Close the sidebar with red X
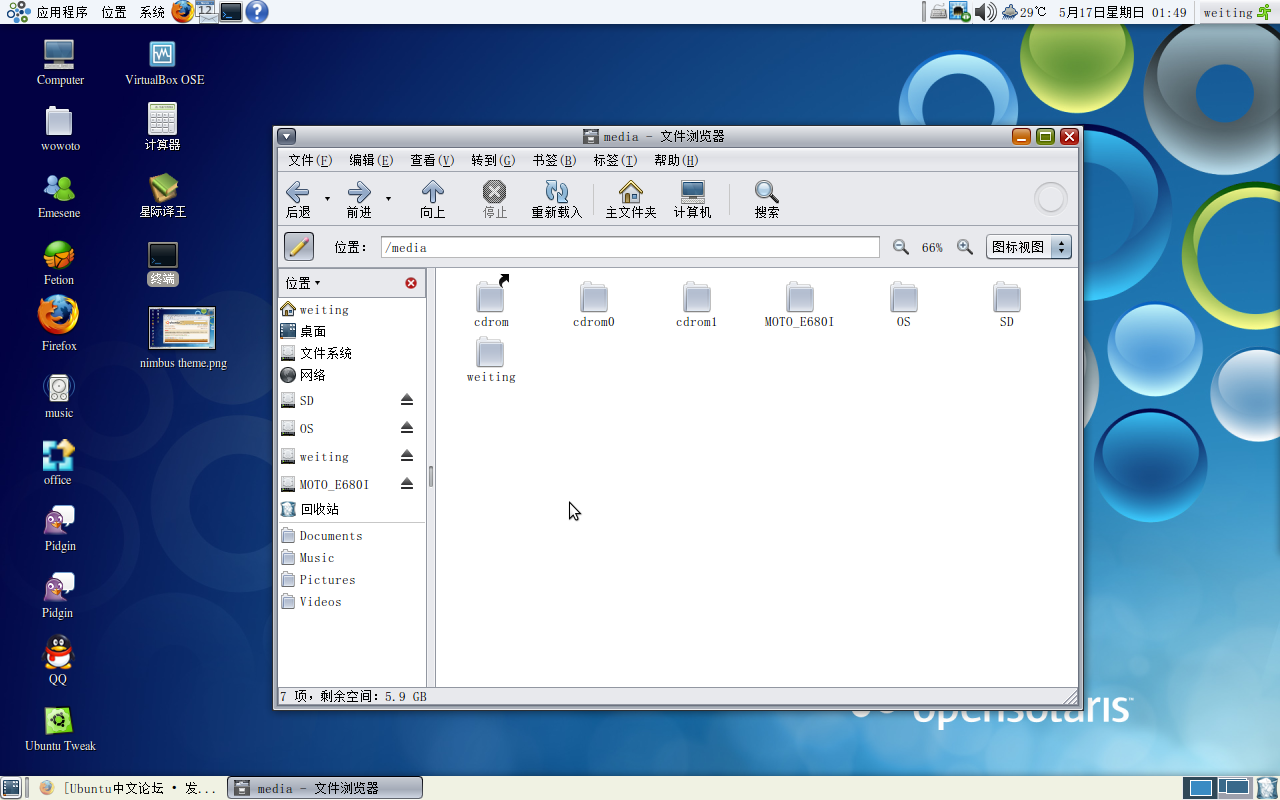This screenshot has width=1280, height=800. (x=411, y=283)
